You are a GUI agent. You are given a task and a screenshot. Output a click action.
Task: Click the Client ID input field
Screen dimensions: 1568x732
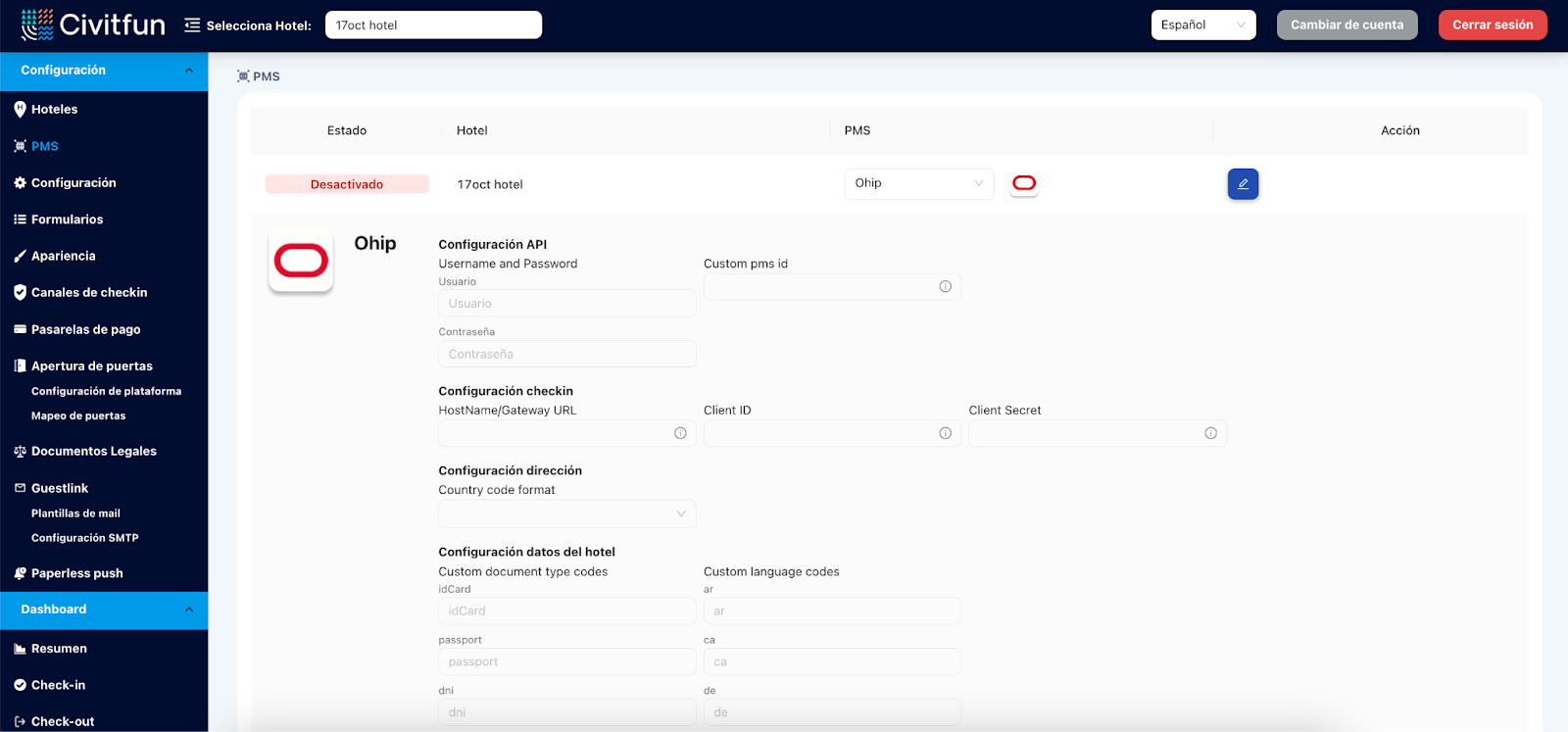(832, 433)
